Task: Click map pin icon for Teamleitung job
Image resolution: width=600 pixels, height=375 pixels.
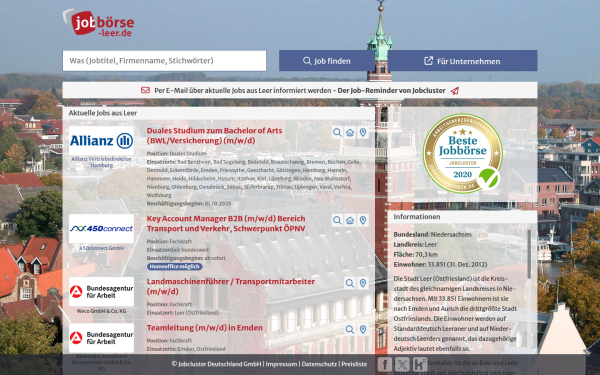Action: (x=363, y=329)
